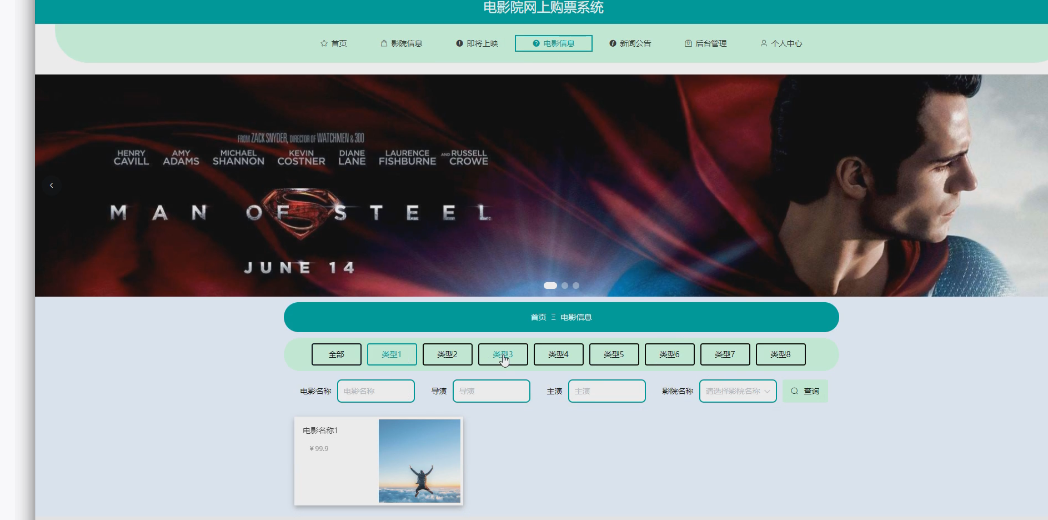The width and height of the screenshot is (1048, 520).
Task: Filter movies by 类型5
Action: pyautogui.click(x=614, y=354)
